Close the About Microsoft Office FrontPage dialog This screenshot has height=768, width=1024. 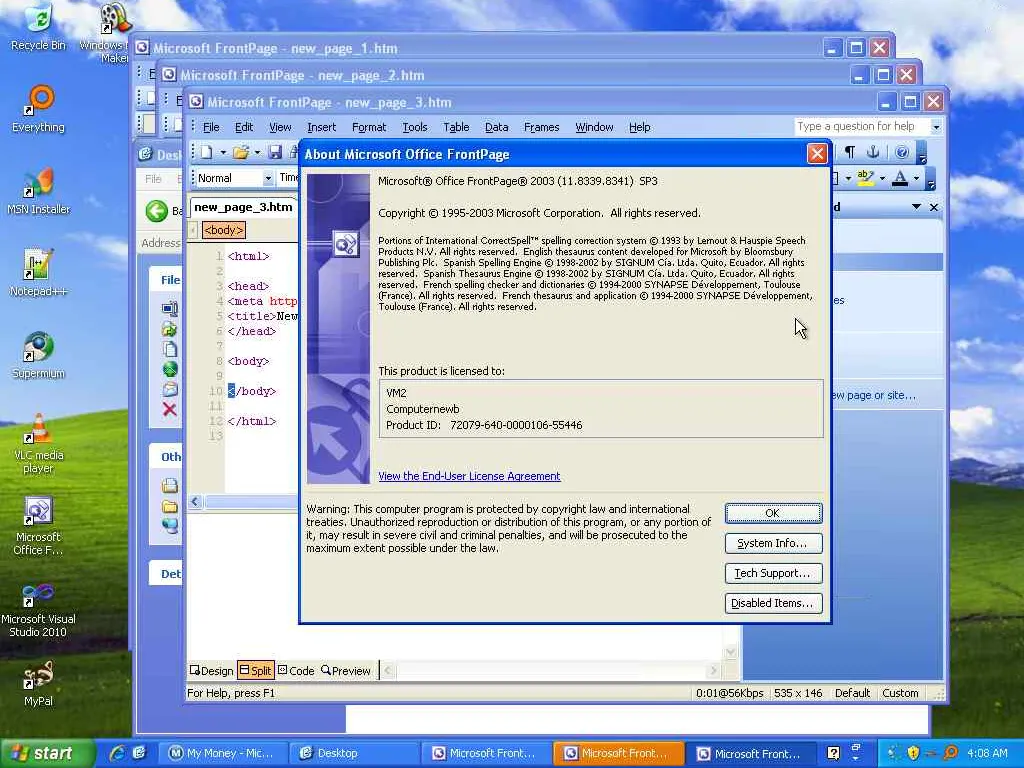click(x=817, y=154)
